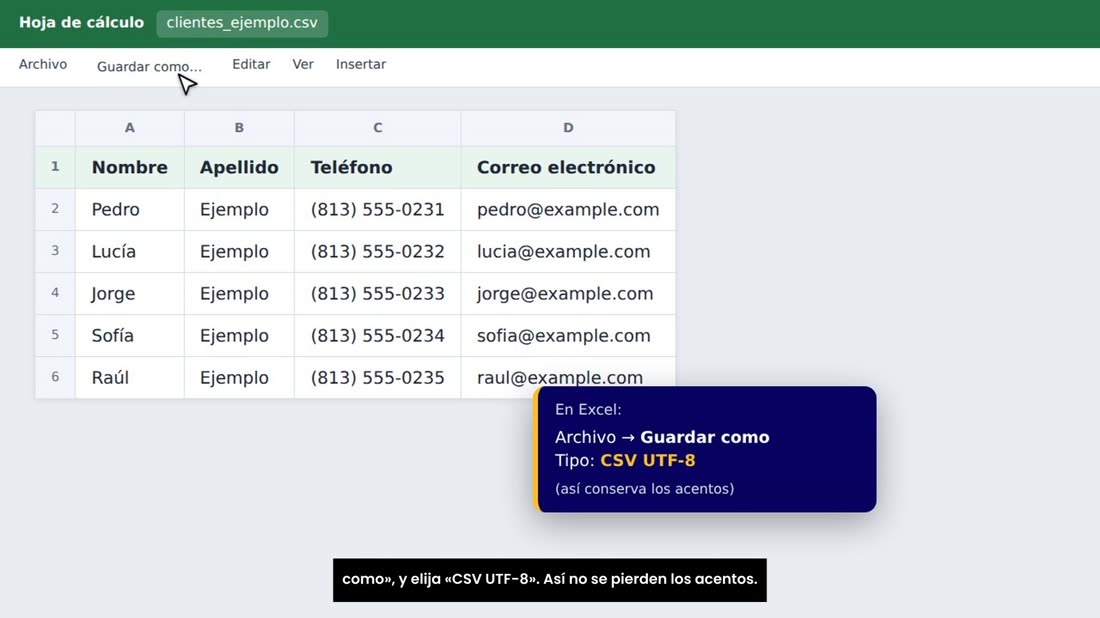Select the cell containing Sofía
The image size is (1100, 618).
click(130, 335)
